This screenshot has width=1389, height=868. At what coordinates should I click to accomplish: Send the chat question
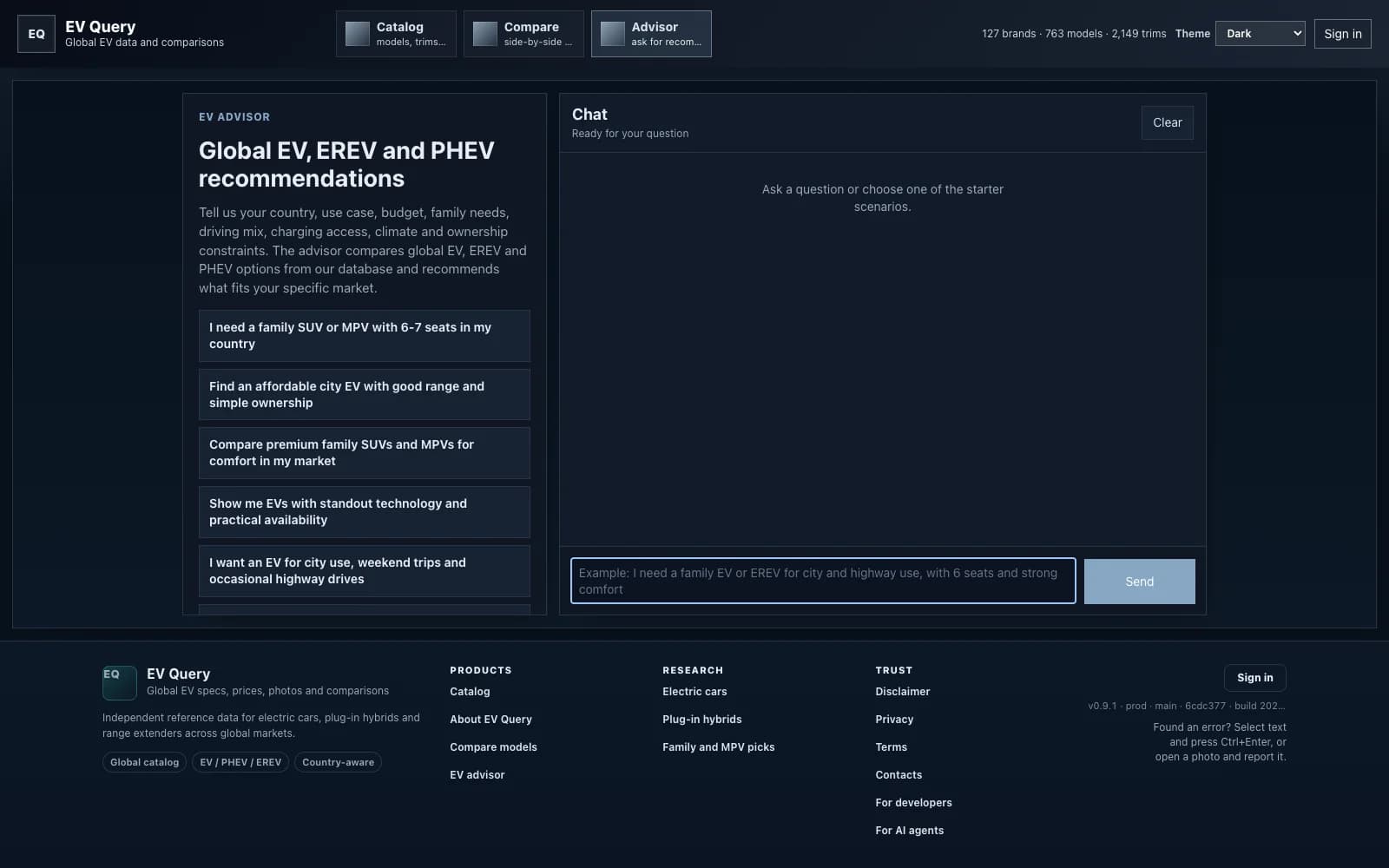[x=1140, y=582]
